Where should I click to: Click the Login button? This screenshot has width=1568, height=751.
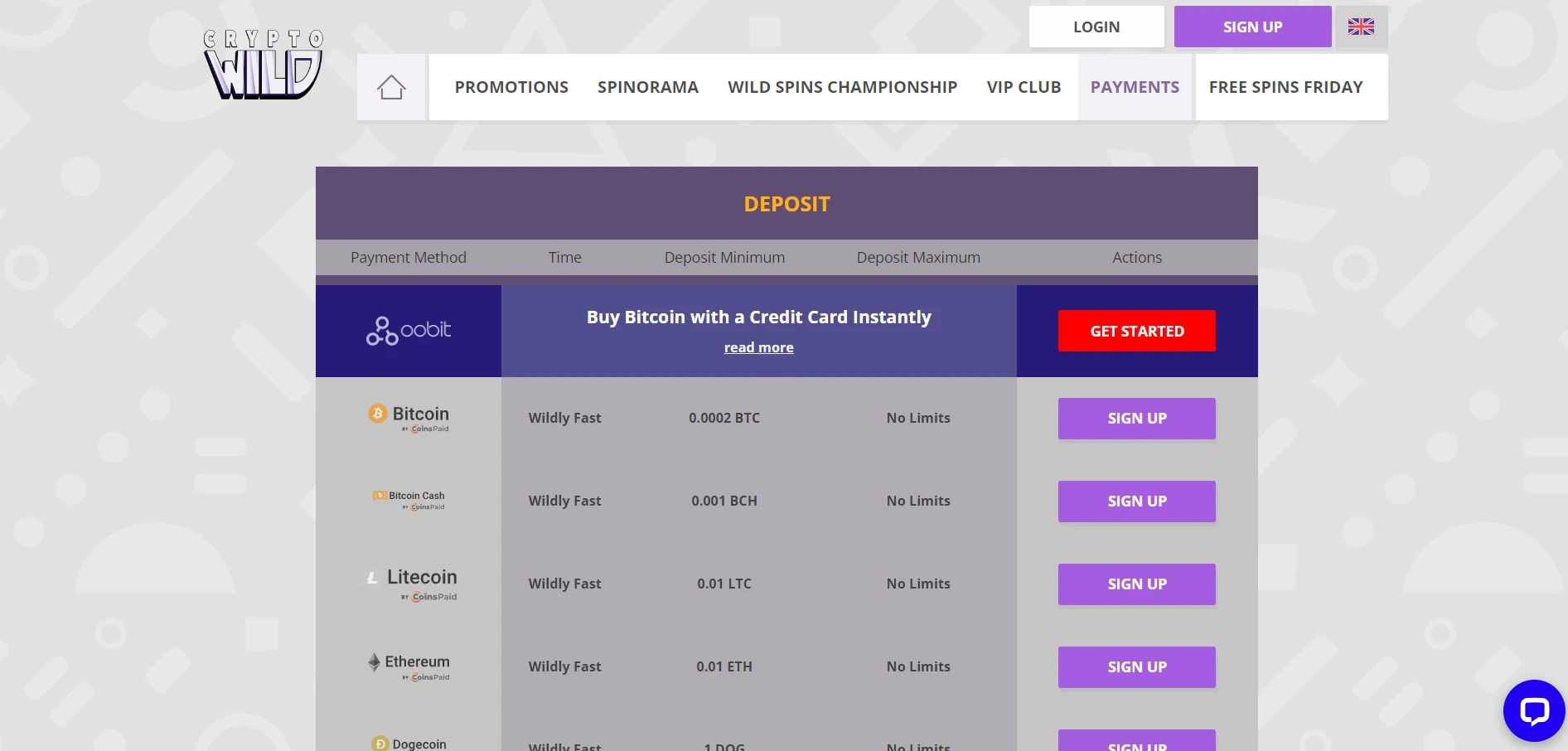tap(1096, 27)
